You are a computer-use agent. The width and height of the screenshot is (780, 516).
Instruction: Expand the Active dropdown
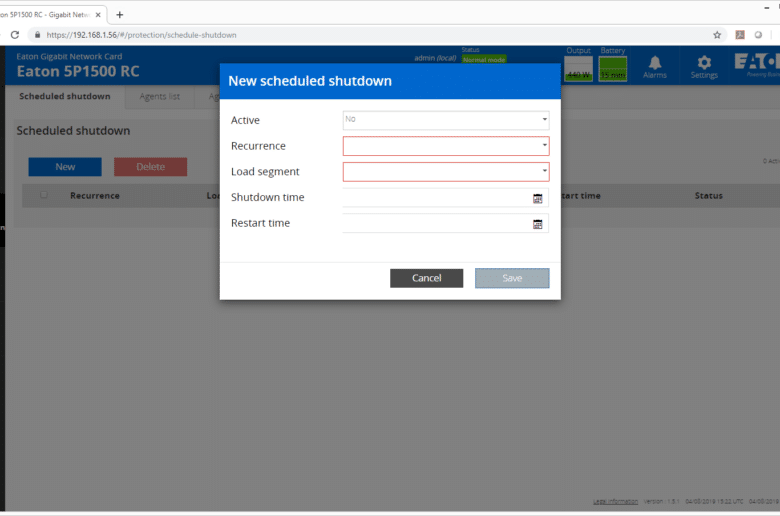(446, 120)
